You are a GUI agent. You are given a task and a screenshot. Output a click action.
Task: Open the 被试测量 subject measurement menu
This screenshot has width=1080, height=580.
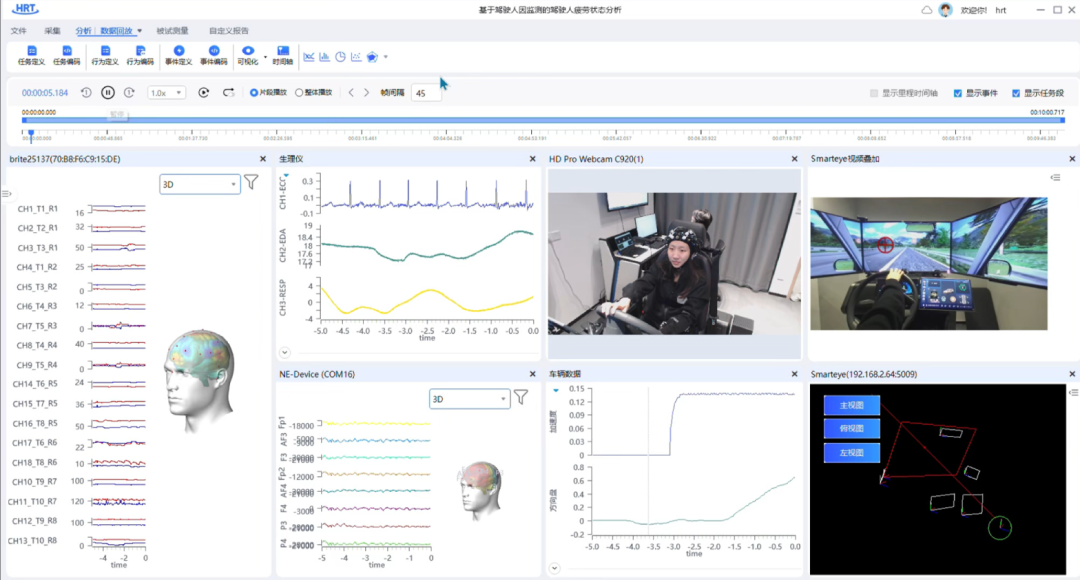coord(172,31)
